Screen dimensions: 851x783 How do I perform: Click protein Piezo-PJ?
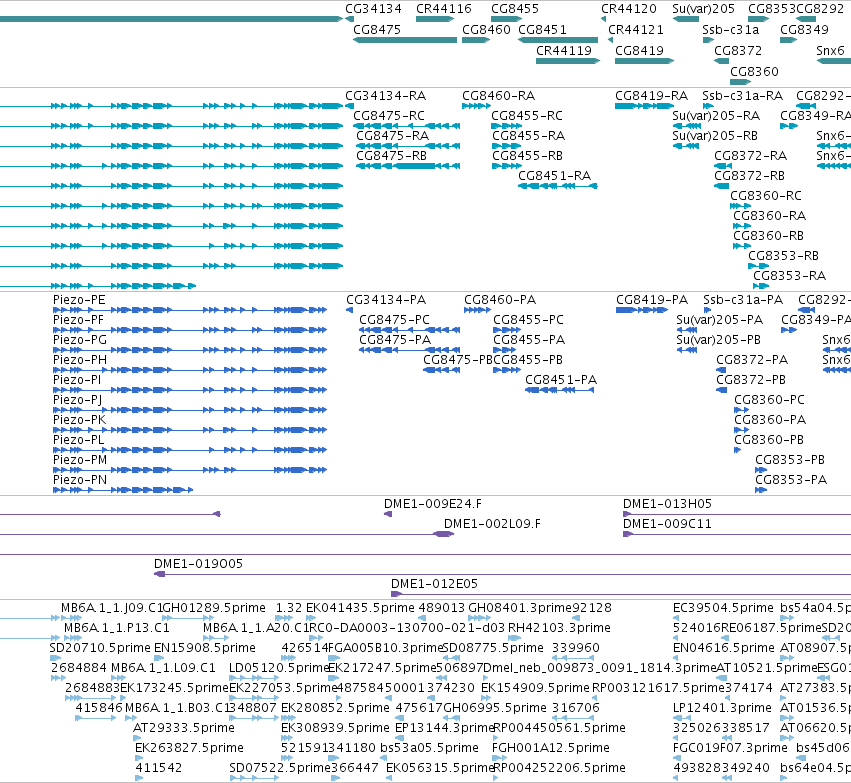(x=78, y=400)
